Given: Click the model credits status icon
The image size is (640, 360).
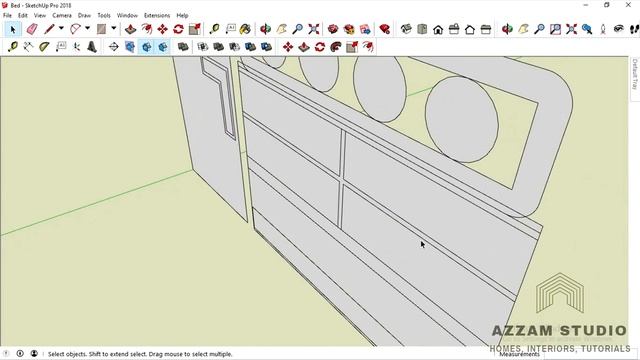Looking at the screenshot, I should [20, 353].
